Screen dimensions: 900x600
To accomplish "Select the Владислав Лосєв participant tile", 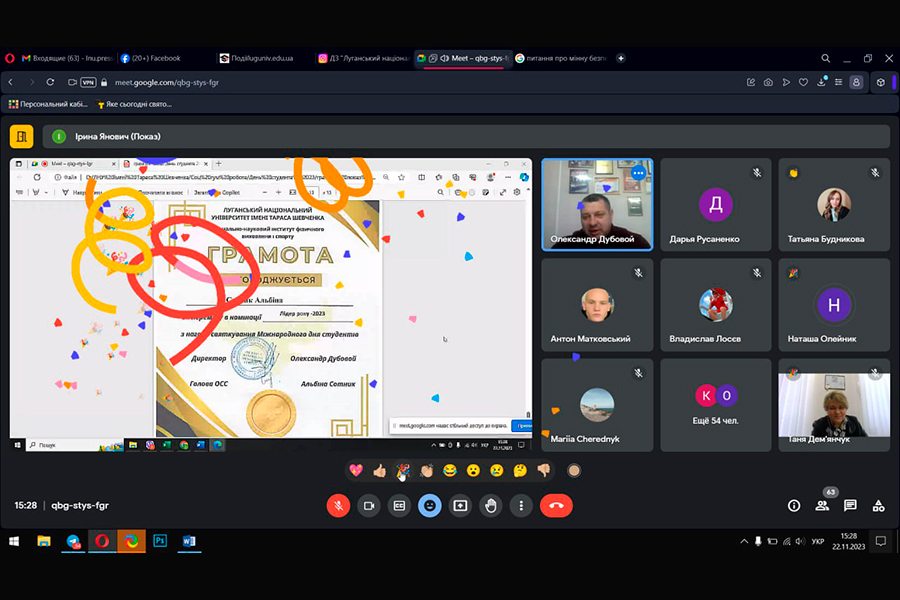I will tap(716, 305).
